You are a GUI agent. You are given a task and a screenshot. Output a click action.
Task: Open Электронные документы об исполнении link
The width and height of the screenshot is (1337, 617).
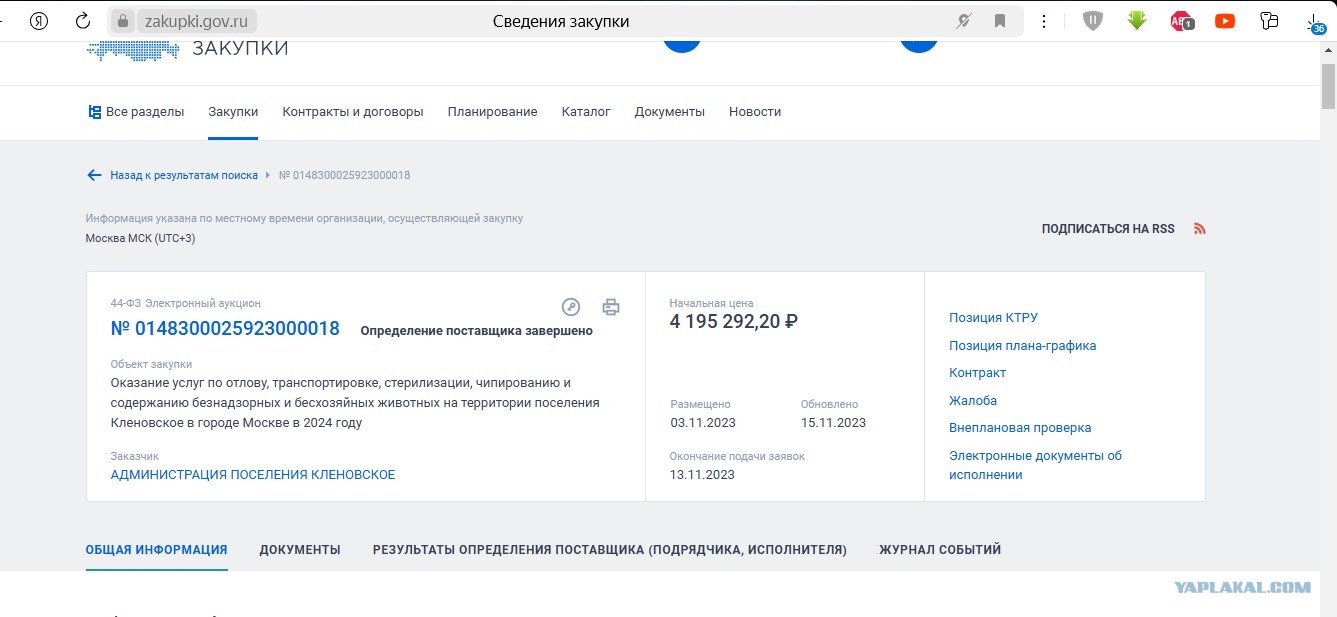pos(1035,465)
